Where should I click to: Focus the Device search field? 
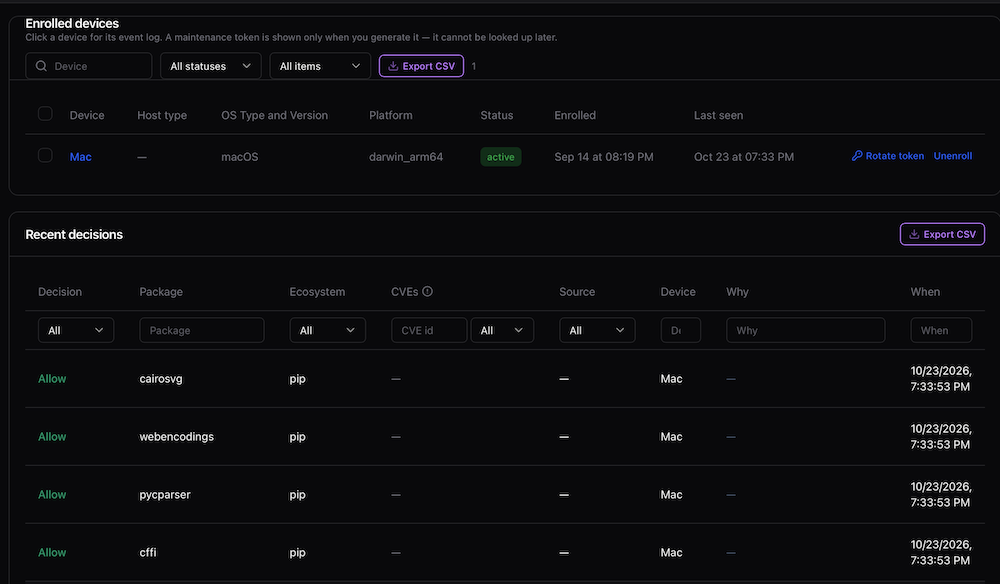(x=89, y=66)
